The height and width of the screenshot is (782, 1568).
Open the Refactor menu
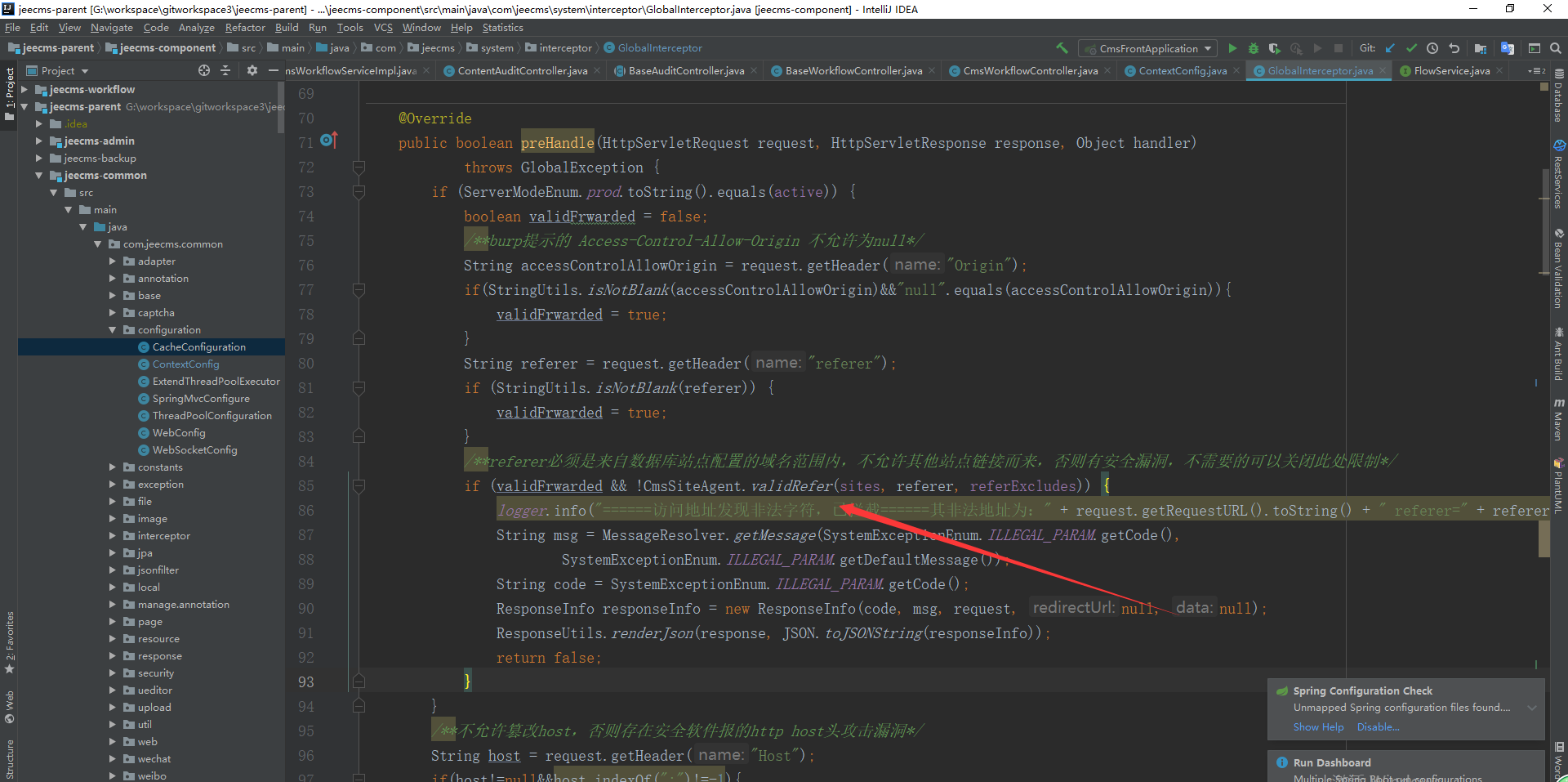coord(245,28)
